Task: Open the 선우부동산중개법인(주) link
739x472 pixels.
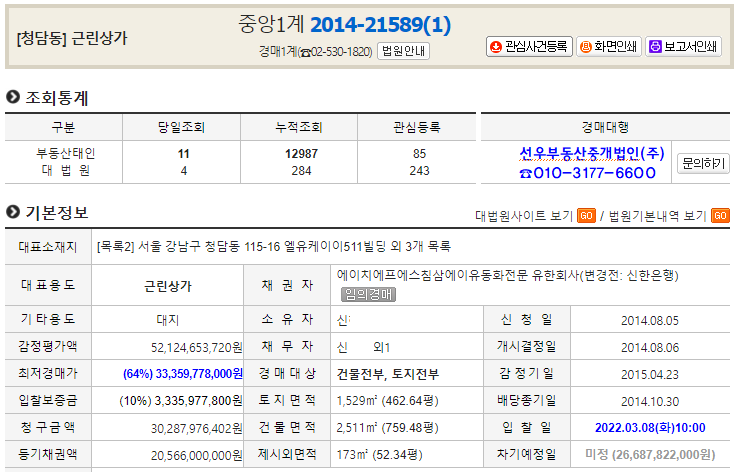Action: pyautogui.click(x=591, y=153)
